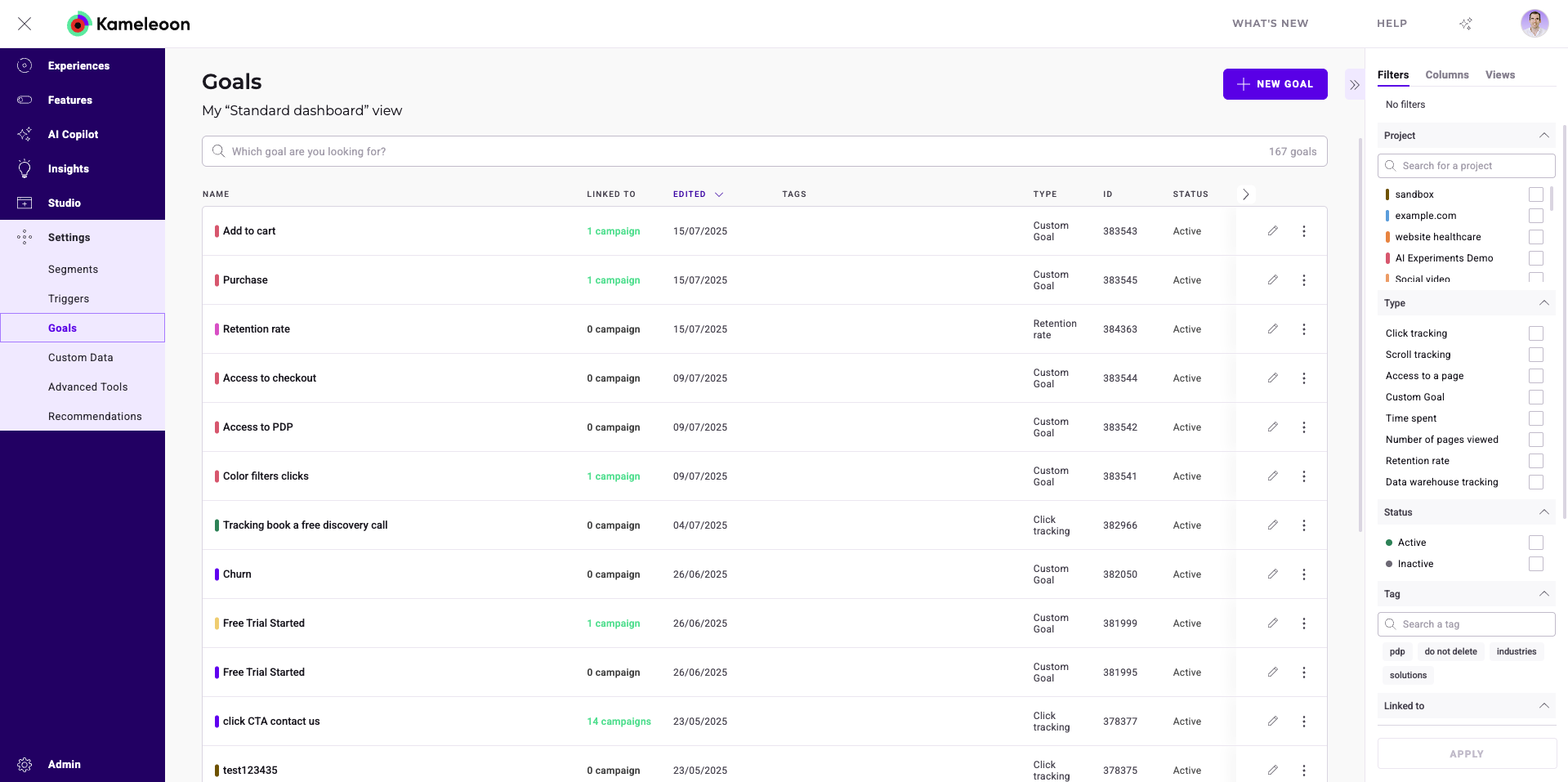The width and height of the screenshot is (1568, 782).
Task: Select the solutions tag
Action: [x=1408, y=676]
